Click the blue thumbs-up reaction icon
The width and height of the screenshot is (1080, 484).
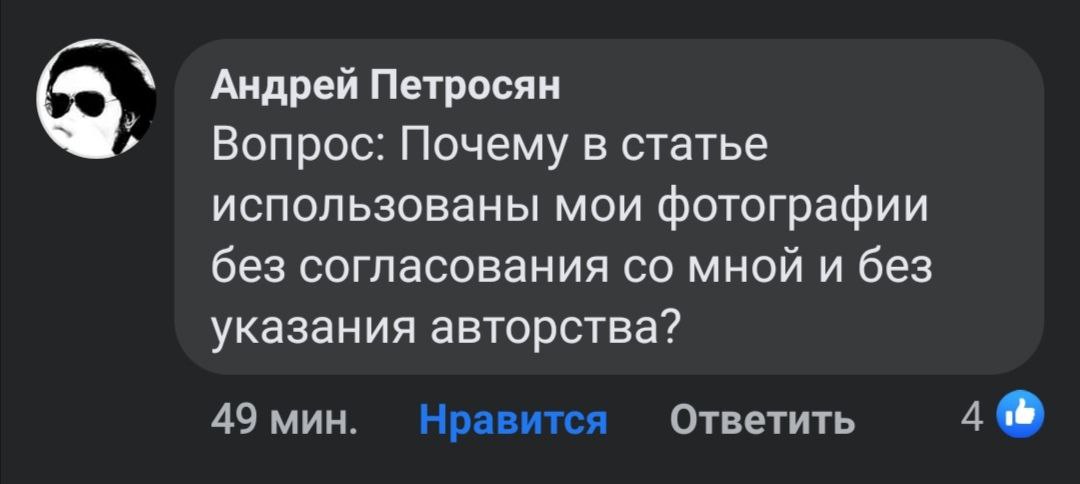click(x=1022, y=416)
